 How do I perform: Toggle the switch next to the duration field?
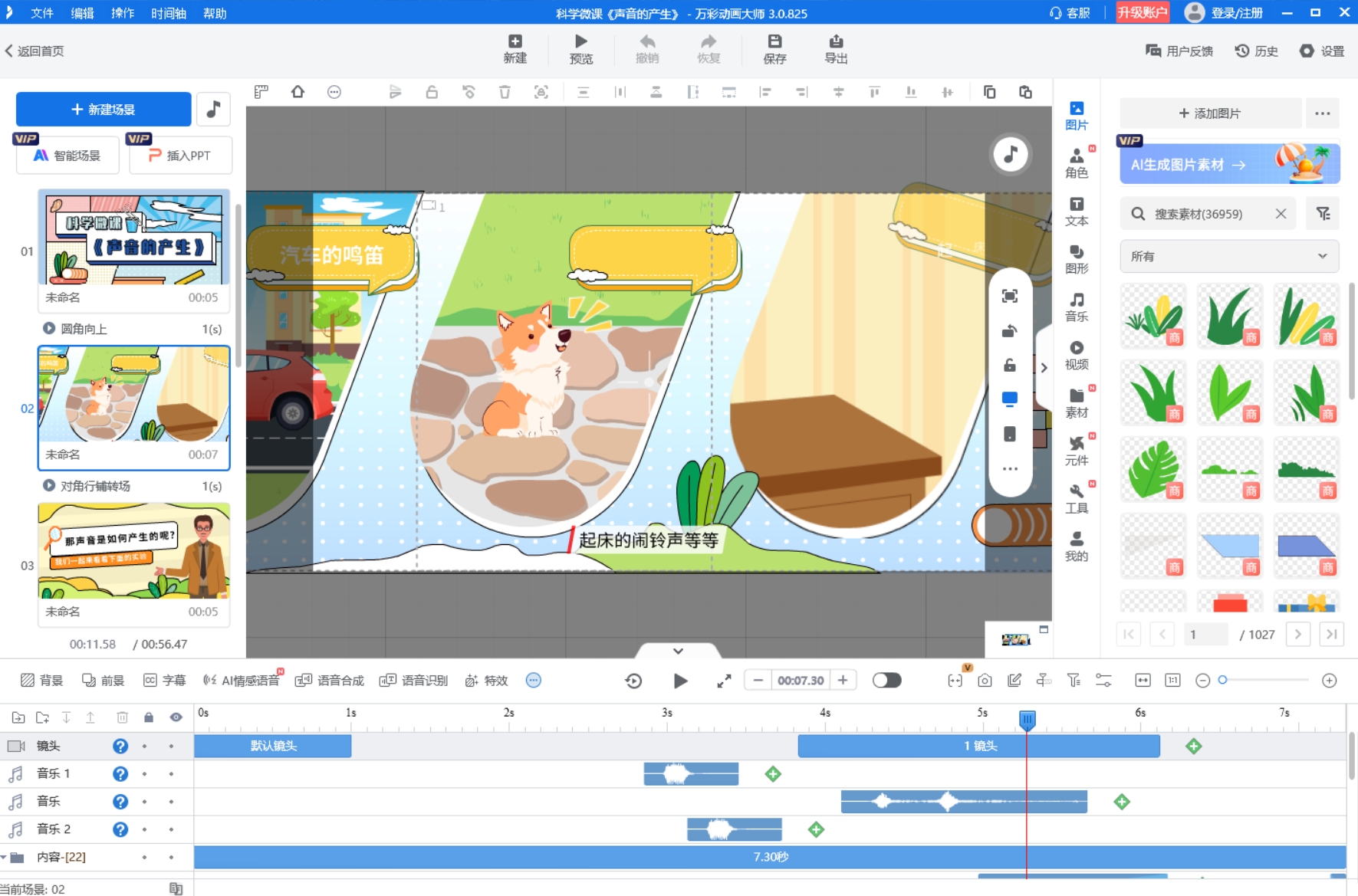[x=886, y=681]
